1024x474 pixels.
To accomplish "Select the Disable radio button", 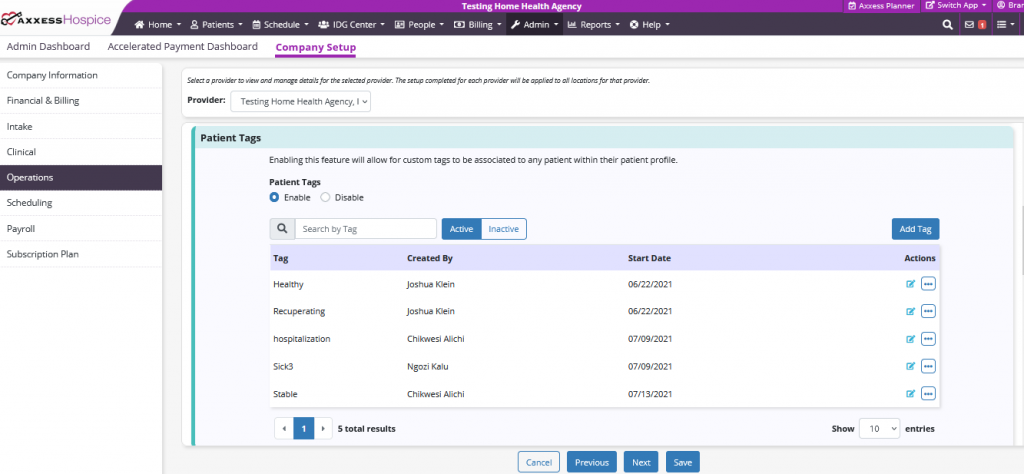I will [325, 197].
